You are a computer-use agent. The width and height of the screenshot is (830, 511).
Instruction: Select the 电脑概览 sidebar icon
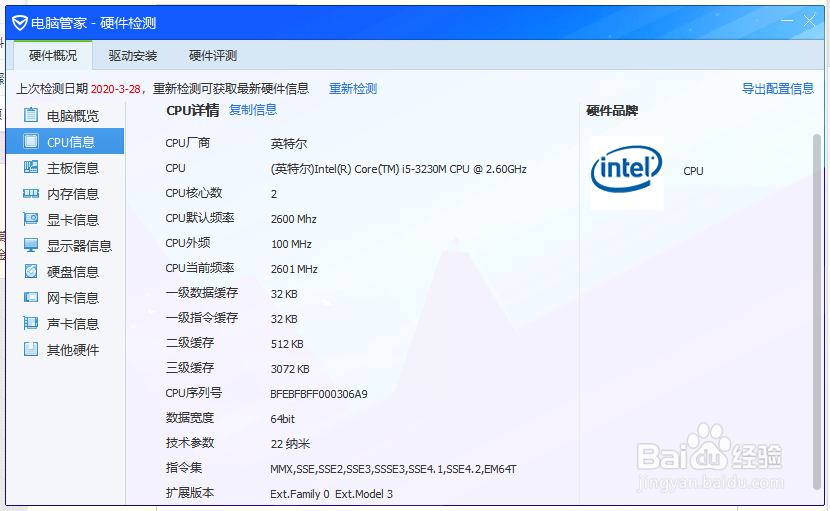tap(31, 115)
